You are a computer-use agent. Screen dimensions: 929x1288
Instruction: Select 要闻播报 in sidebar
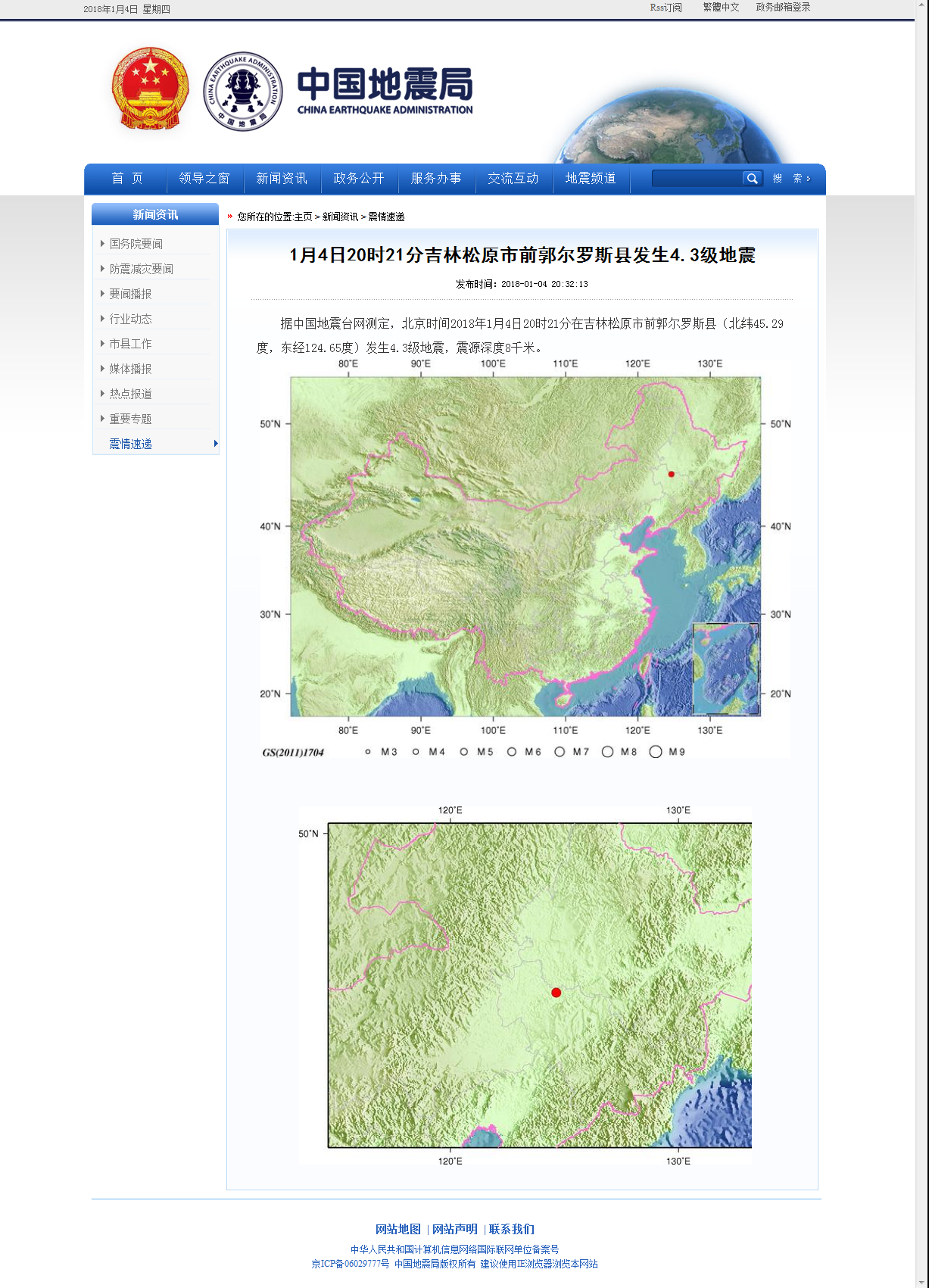[x=130, y=294]
